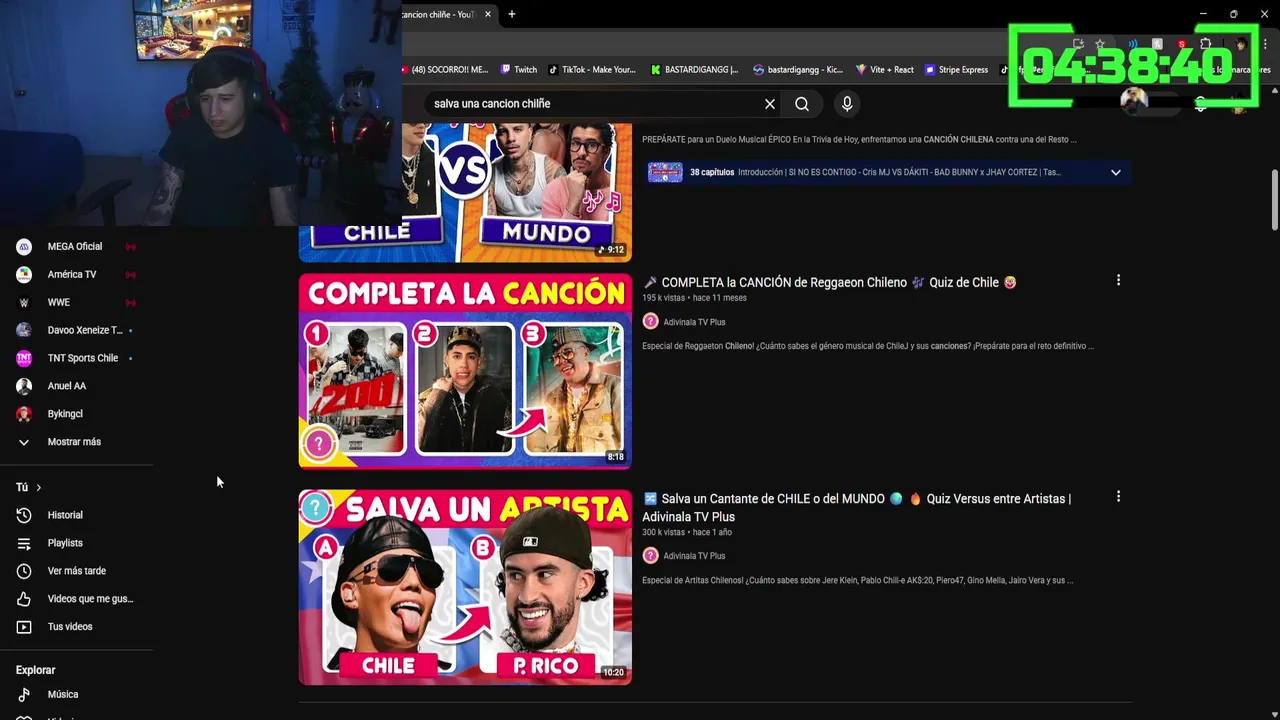Click Adivinala avatar beside 'COMPLETA la CANCIÓN' video

(x=650, y=321)
